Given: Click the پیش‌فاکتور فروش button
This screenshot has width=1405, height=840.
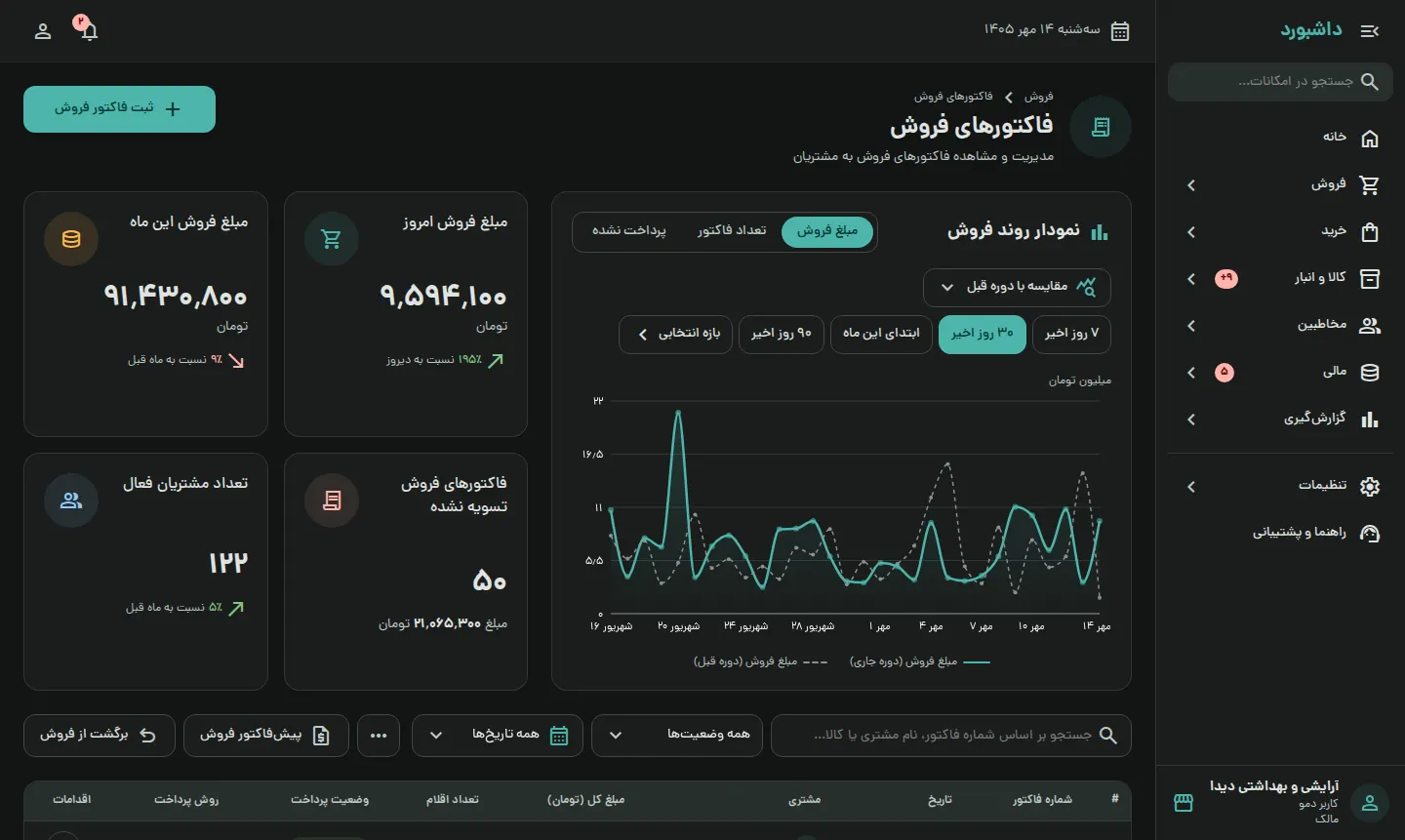Looking at the screenshot, I should click(x=266, y=736).
